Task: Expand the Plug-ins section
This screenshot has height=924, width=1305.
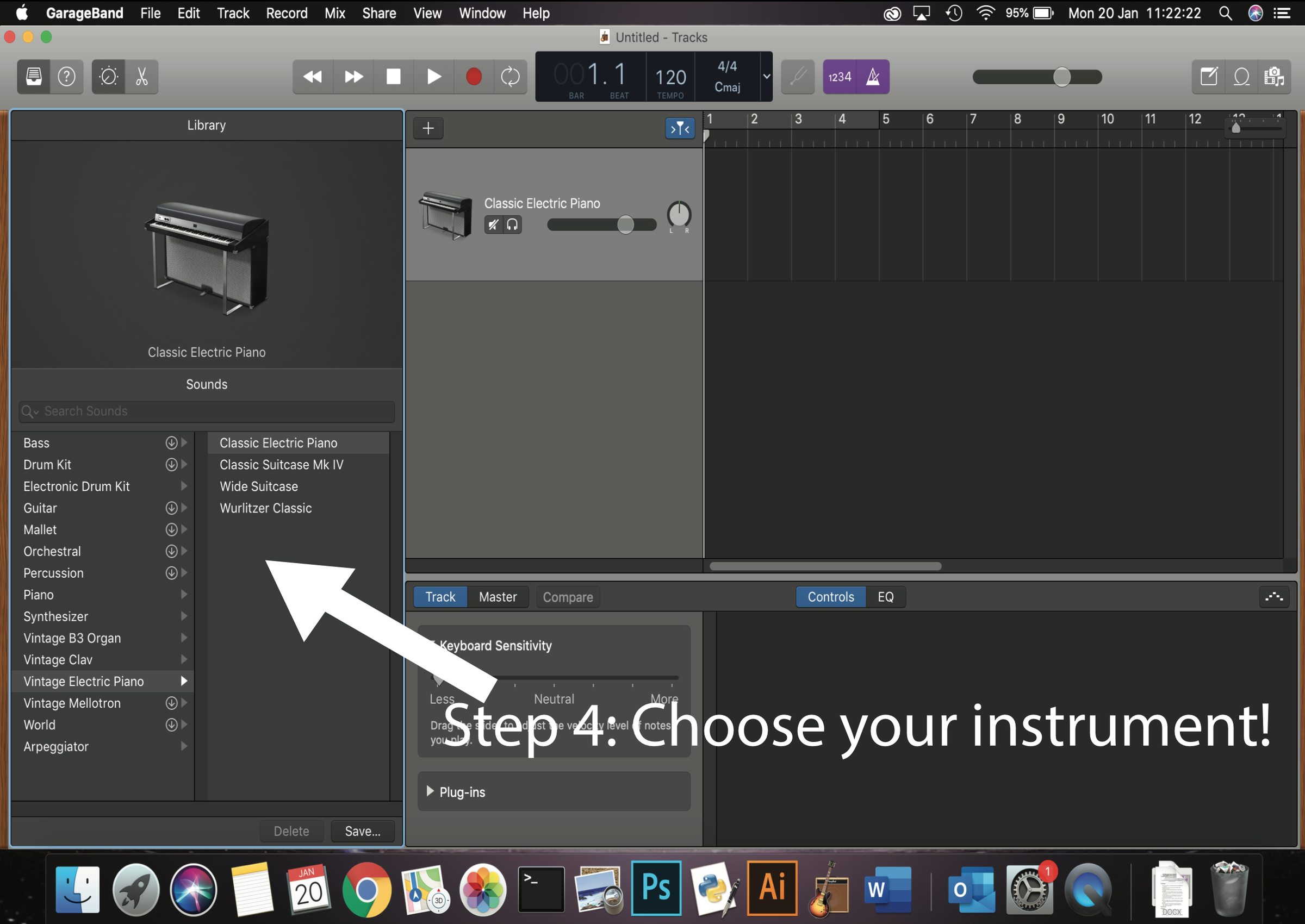Action: point(430,791)
